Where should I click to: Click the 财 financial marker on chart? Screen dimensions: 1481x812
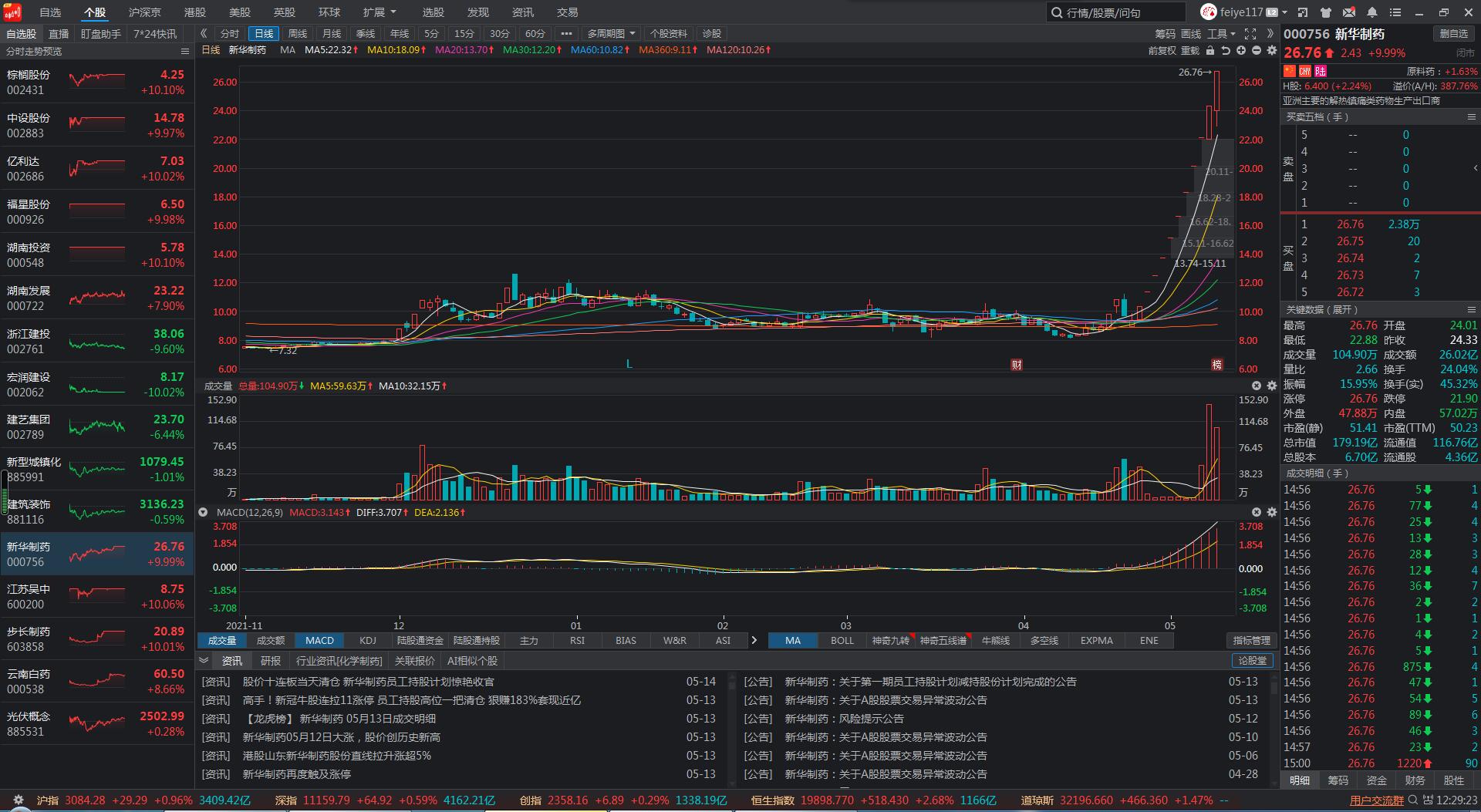(x=1017, y=365)
